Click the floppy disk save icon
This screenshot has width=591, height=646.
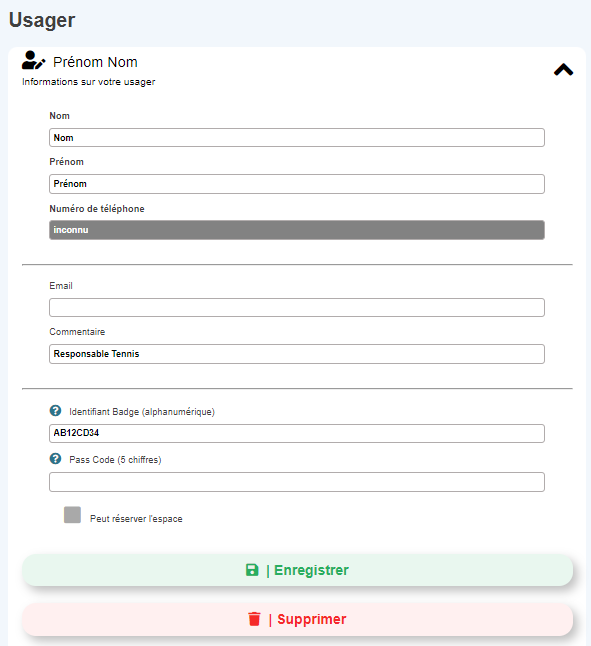[x=252, y=570]
